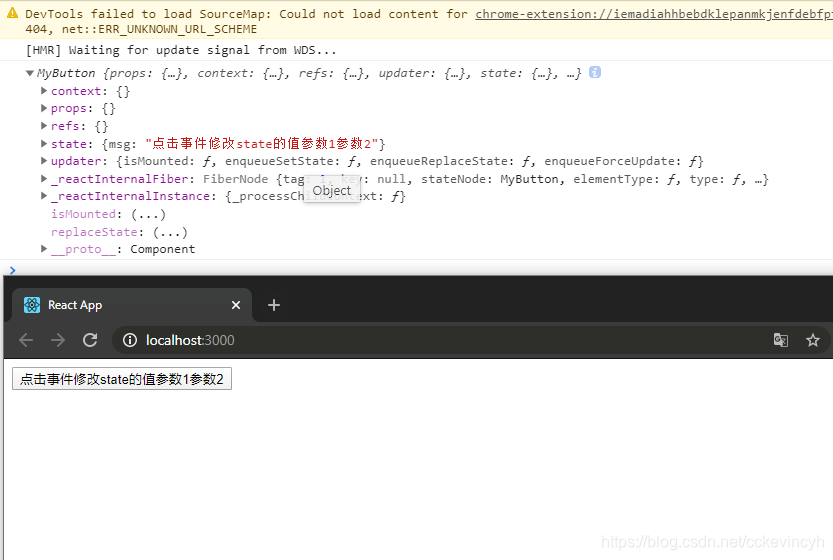Expand the updater property
The width and height of the screenshot is (833, 560).
pyautogui.click(x=44, y=161)
